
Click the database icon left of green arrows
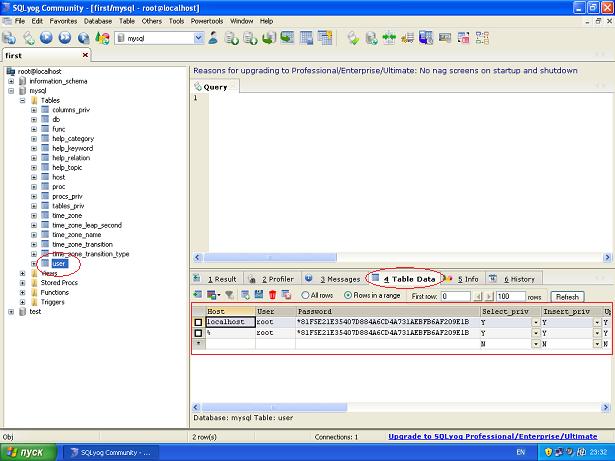click(371, 38)
